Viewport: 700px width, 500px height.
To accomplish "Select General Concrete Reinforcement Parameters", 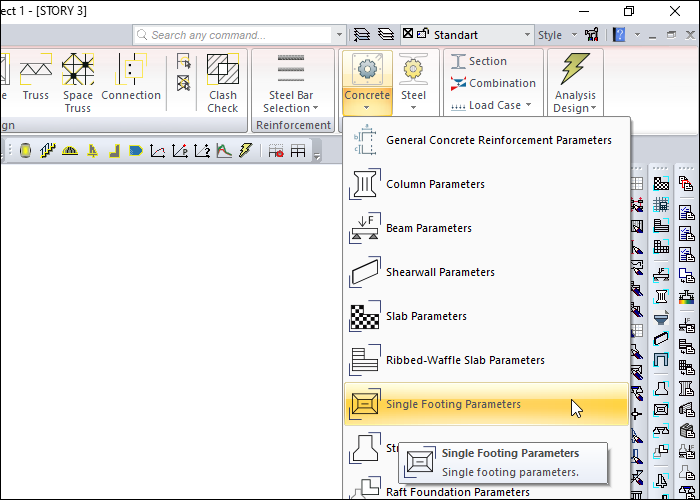I will pyautogui.click(x=487, y=140).
